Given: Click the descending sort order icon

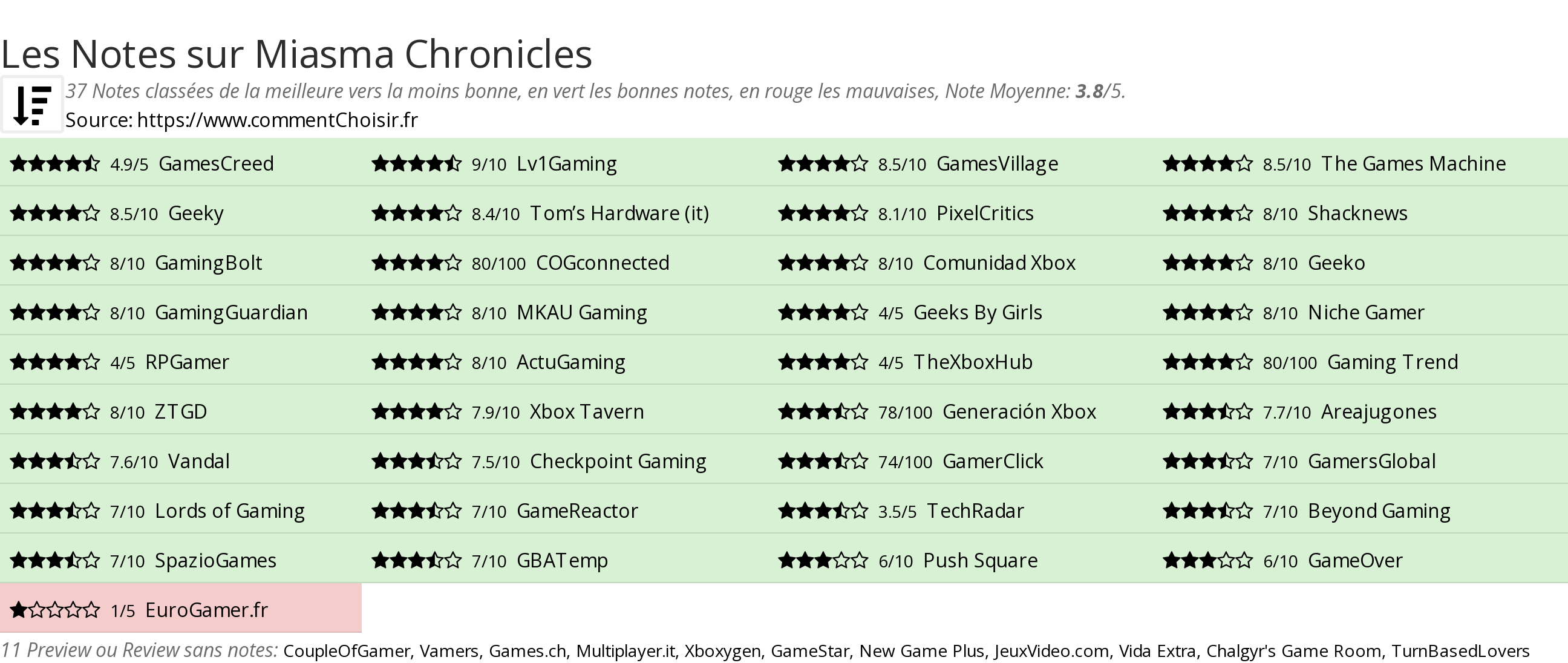Looking at the screenshot, I should coord(31,105).
